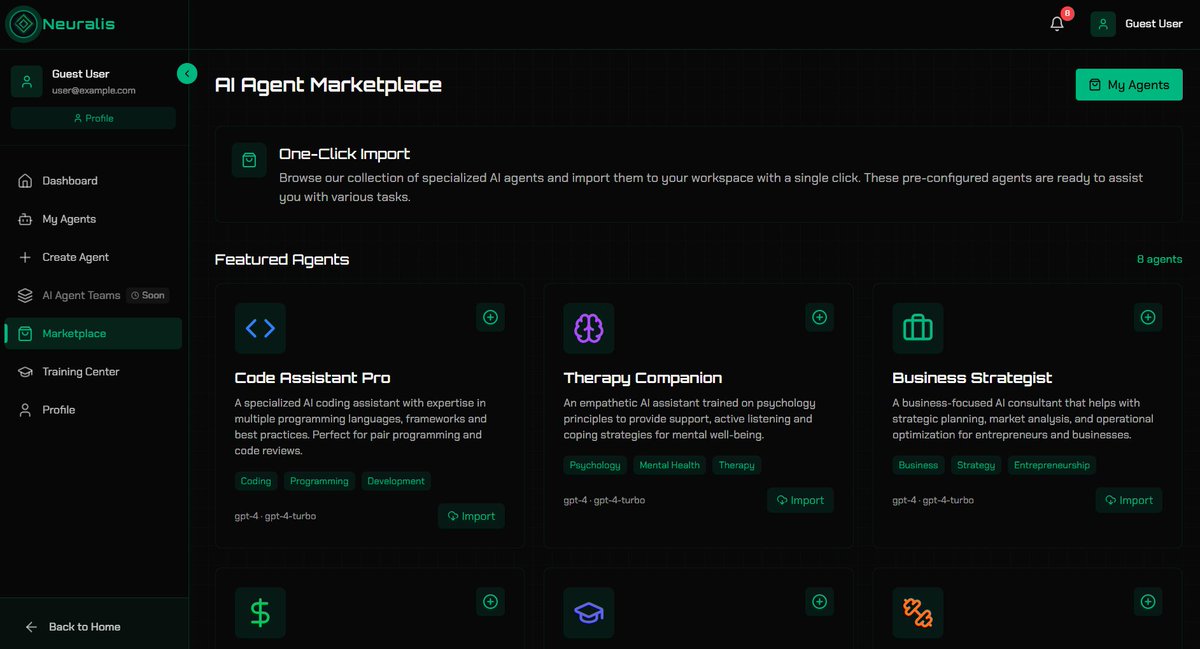Click the orange puzzle agent icon
Viewport: 1200px width, 649px height.
[x=917, y=612]
